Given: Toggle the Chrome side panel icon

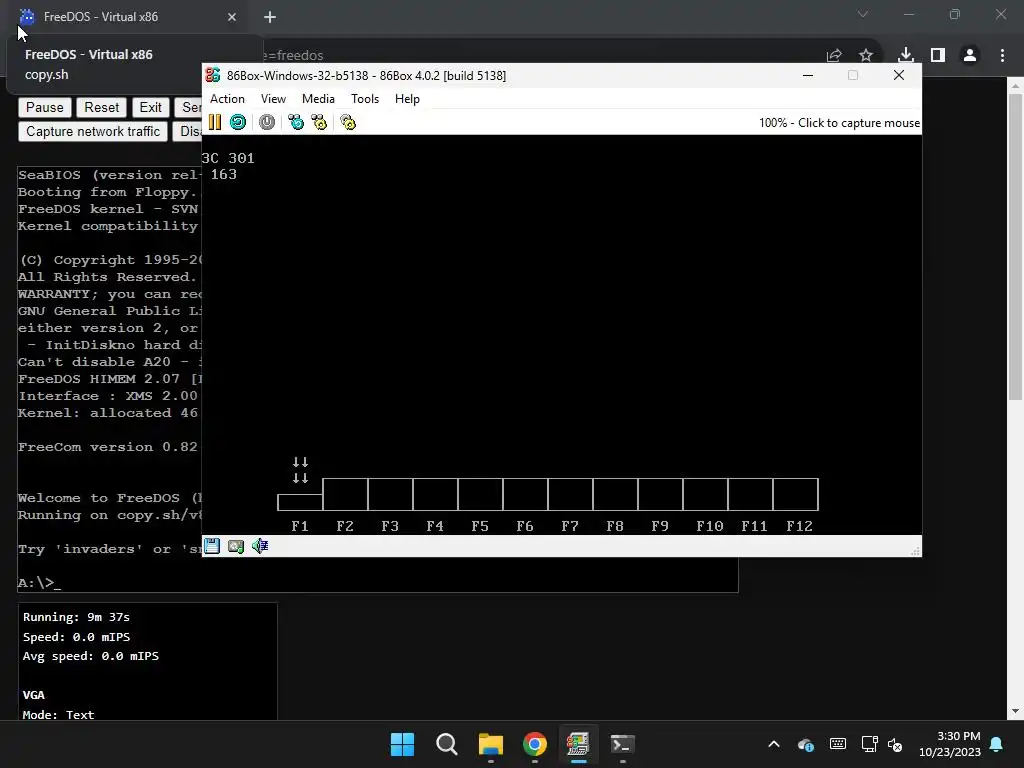Looking at the screenshot, I should click(938, 55).
